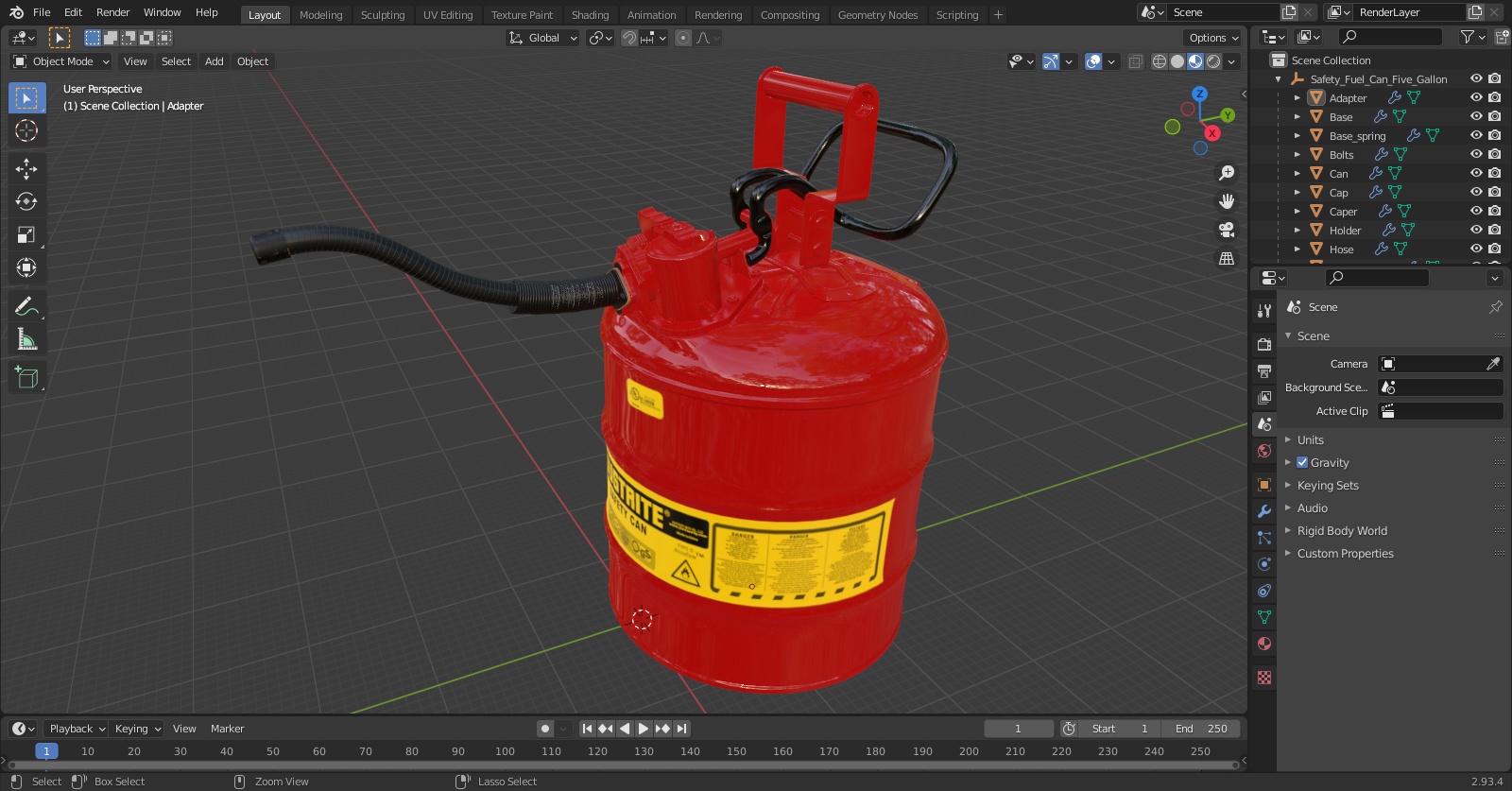This screenshot has height=791, width=1512.
Task: Disable rendering of the Hose object
Action: [1494, 249]
